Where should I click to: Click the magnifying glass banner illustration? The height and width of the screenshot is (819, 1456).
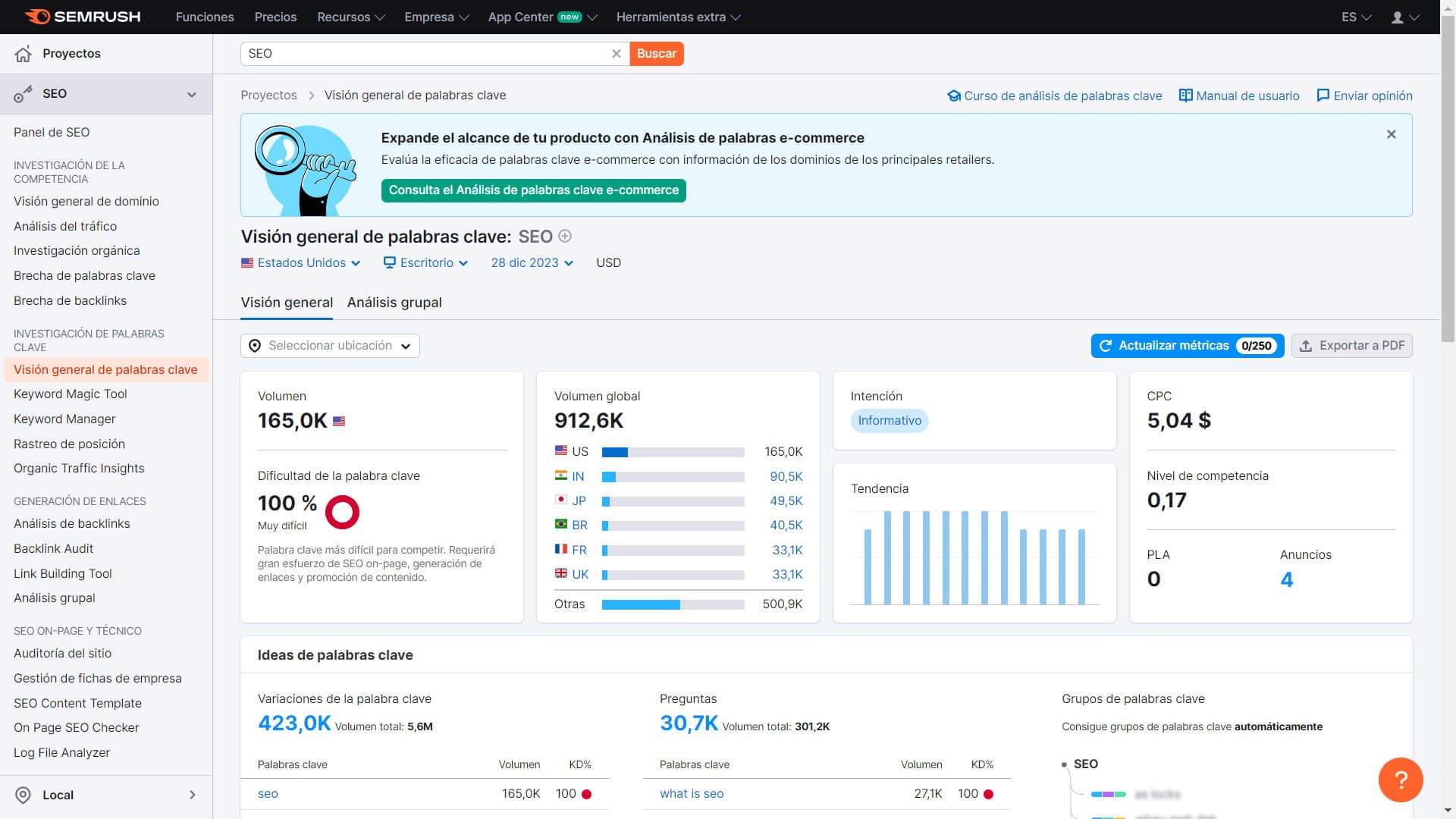[306, 170]
